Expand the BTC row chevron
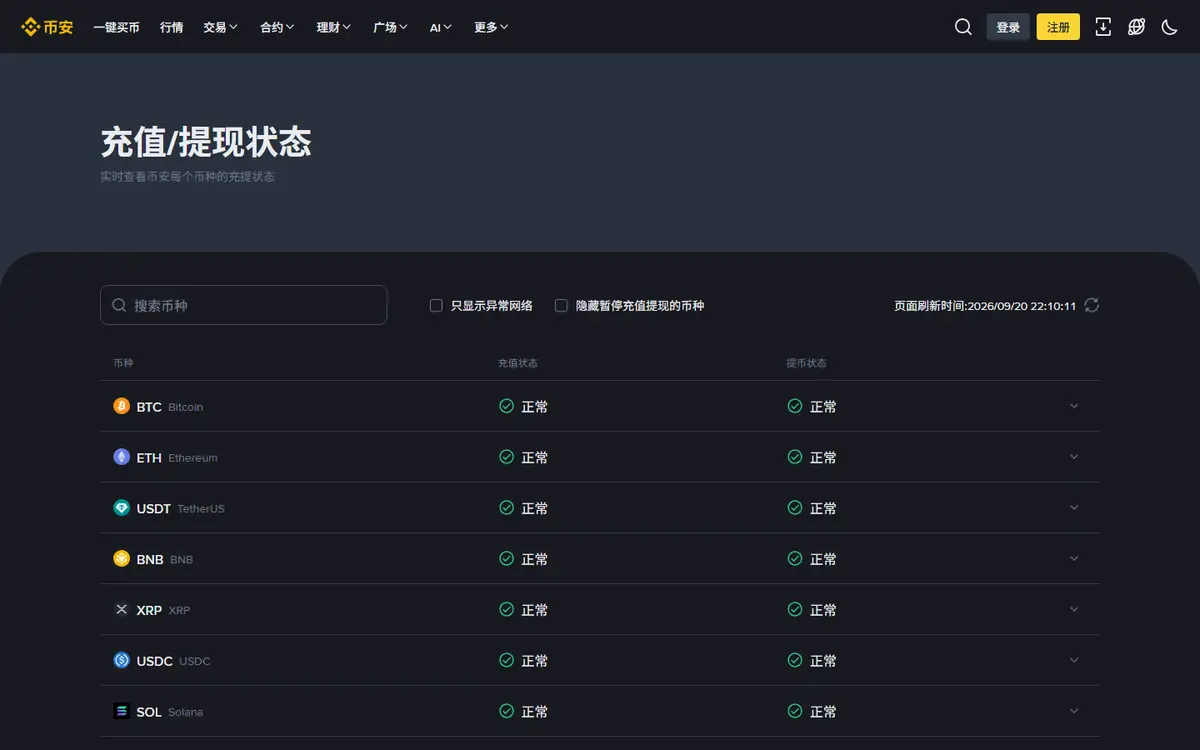The image size is (1200, 750). coord(1074,406)
